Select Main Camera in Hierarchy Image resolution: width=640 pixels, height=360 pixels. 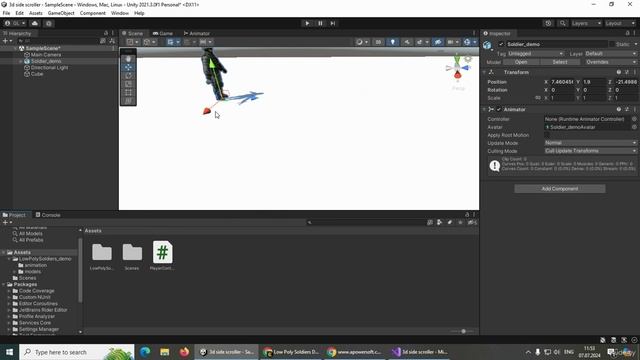tap(46, 55)
